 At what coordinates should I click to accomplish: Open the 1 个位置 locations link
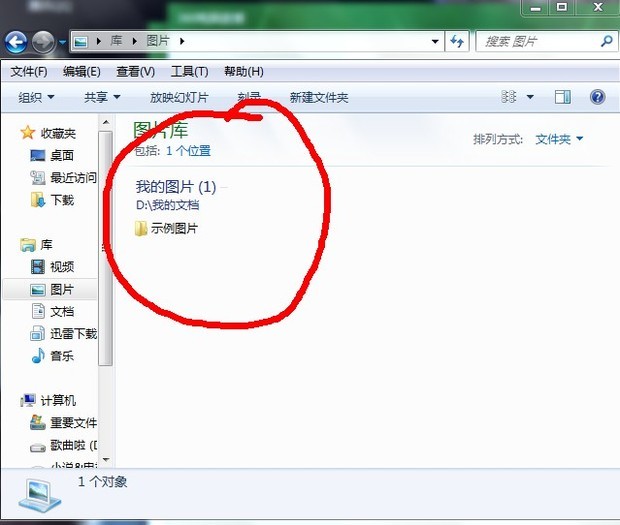point(188,151)
